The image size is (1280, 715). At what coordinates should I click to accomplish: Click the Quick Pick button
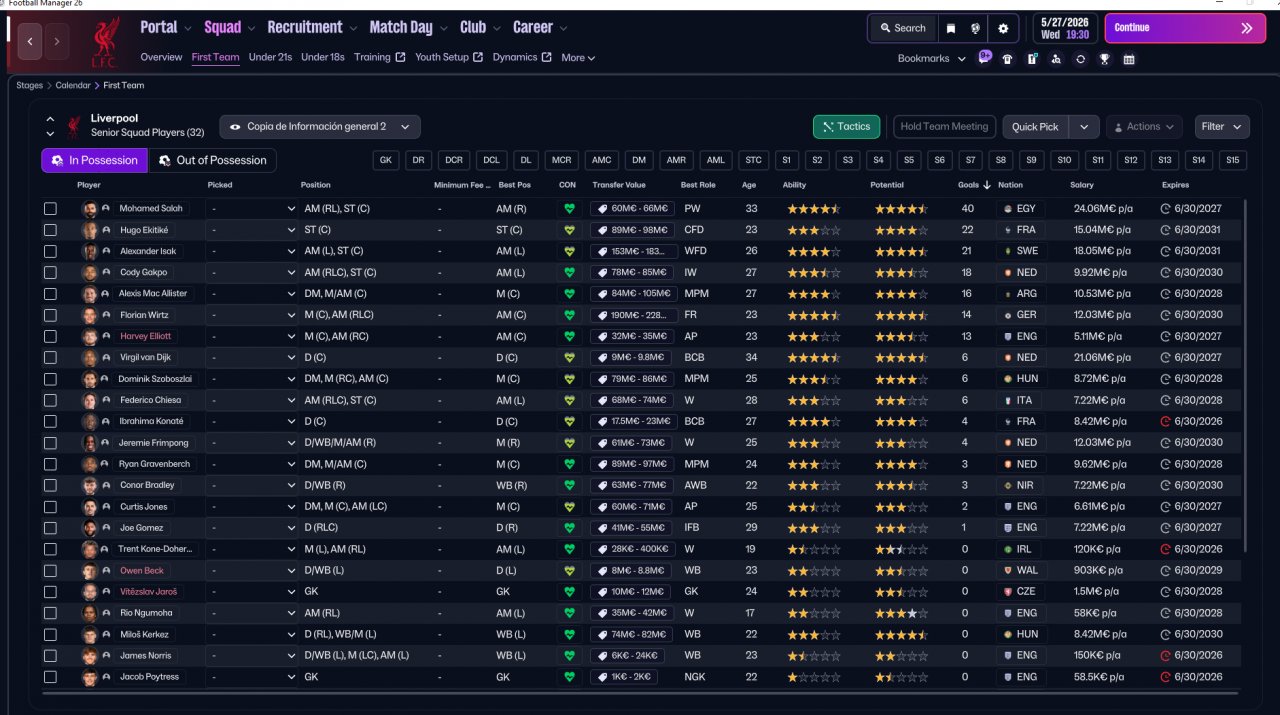1035,127
